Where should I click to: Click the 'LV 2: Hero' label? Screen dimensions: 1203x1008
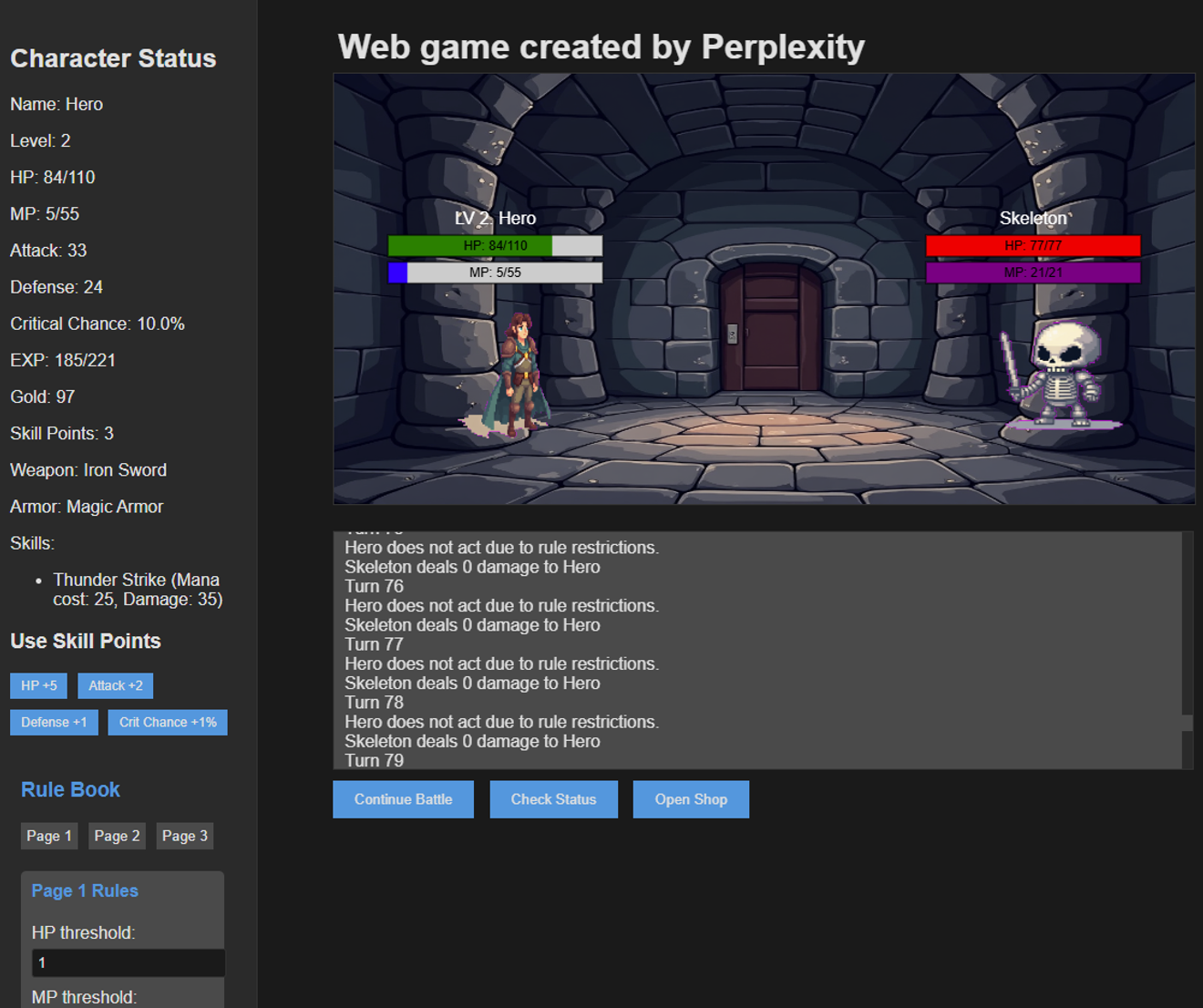pos(495,218)
